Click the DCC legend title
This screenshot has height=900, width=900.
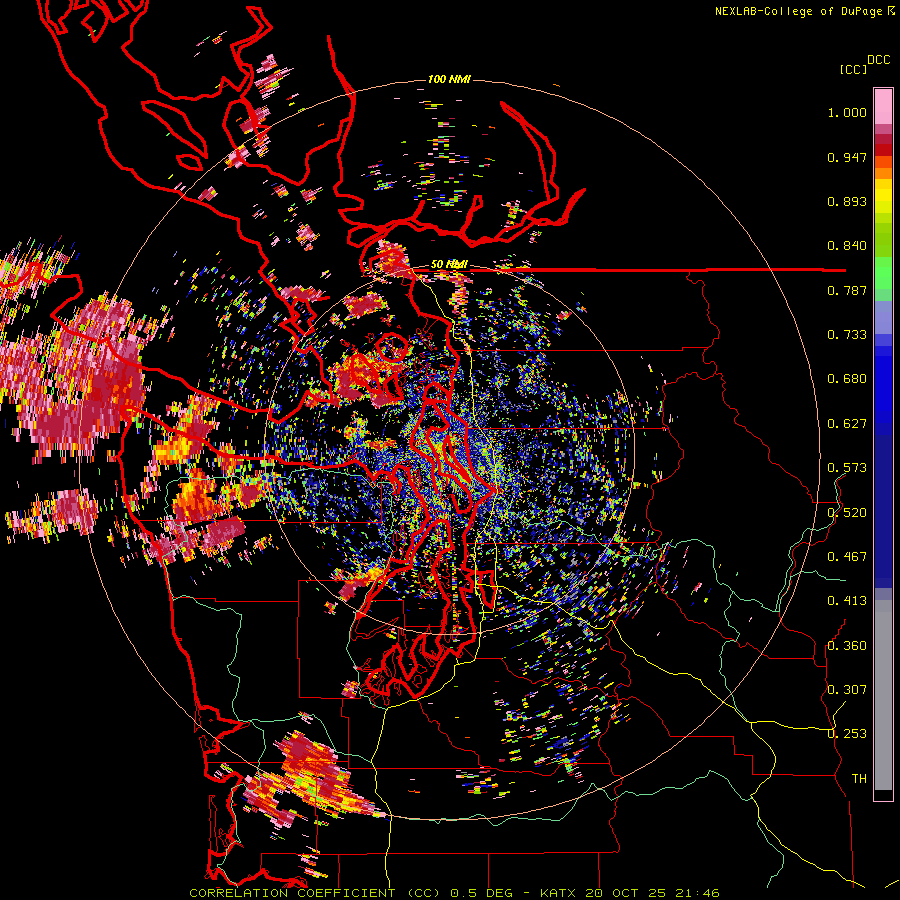pos(878,60)
